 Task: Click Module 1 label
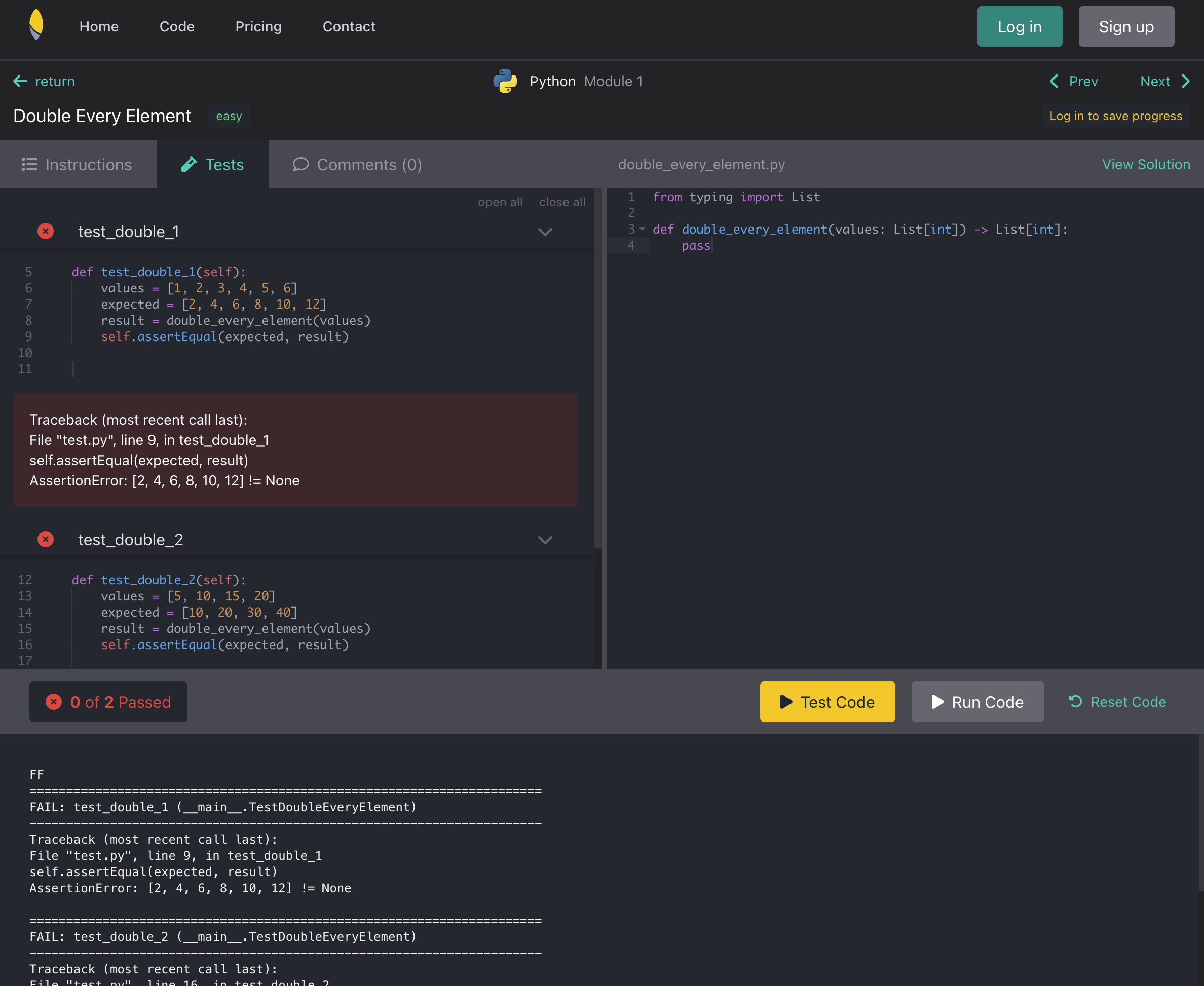pos(613,81)
